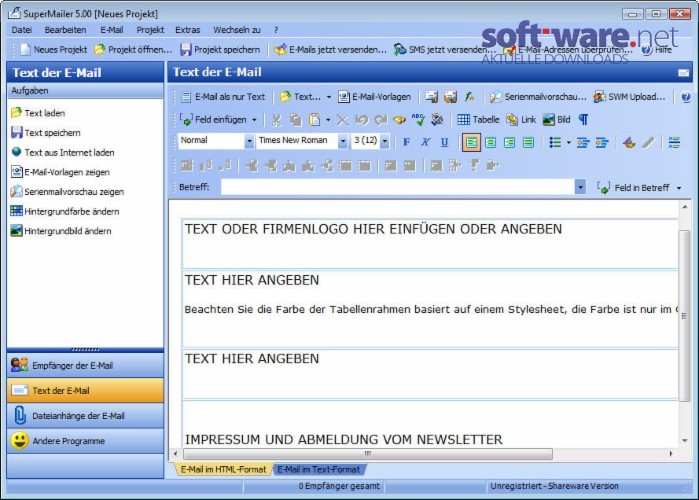
Task: Run the ABC spell check
Action: click(x=418, y=120)
